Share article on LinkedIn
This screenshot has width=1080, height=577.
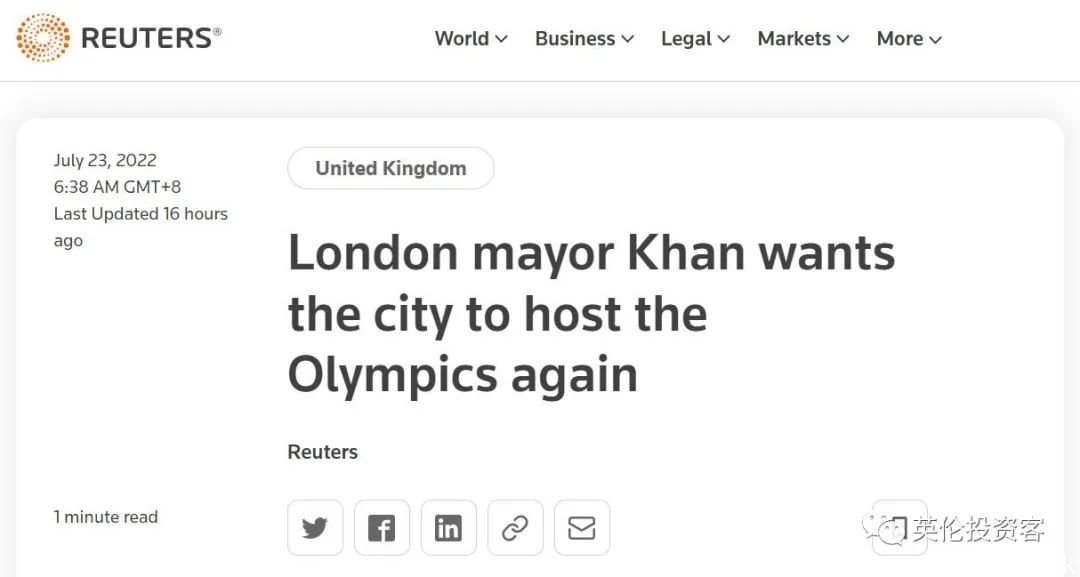coord(448,528)
